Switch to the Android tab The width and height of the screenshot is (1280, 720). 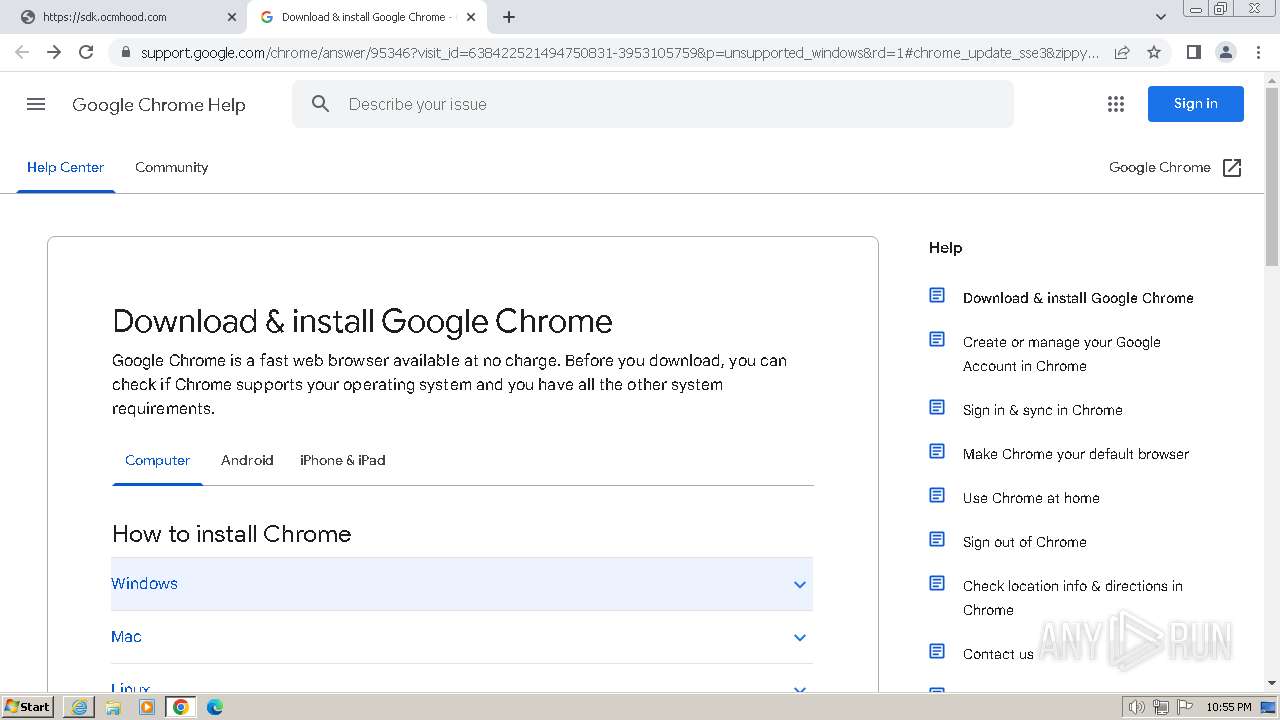pos(247,460)
